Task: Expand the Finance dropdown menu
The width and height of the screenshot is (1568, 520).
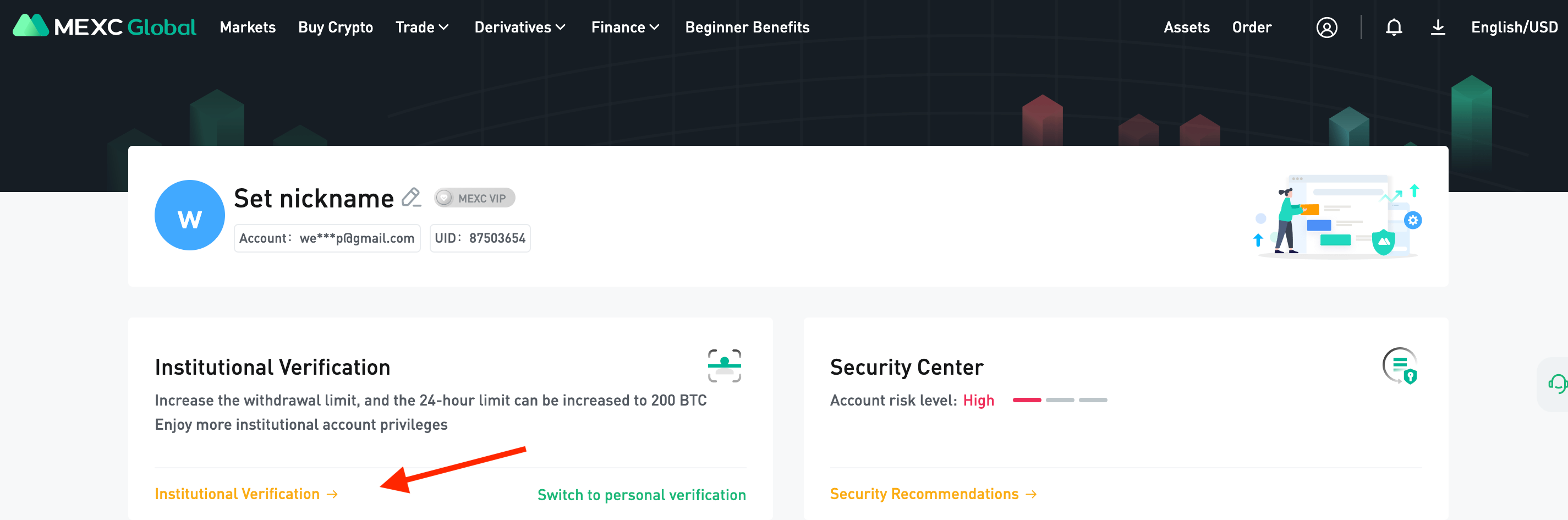Action: point(625,28)
